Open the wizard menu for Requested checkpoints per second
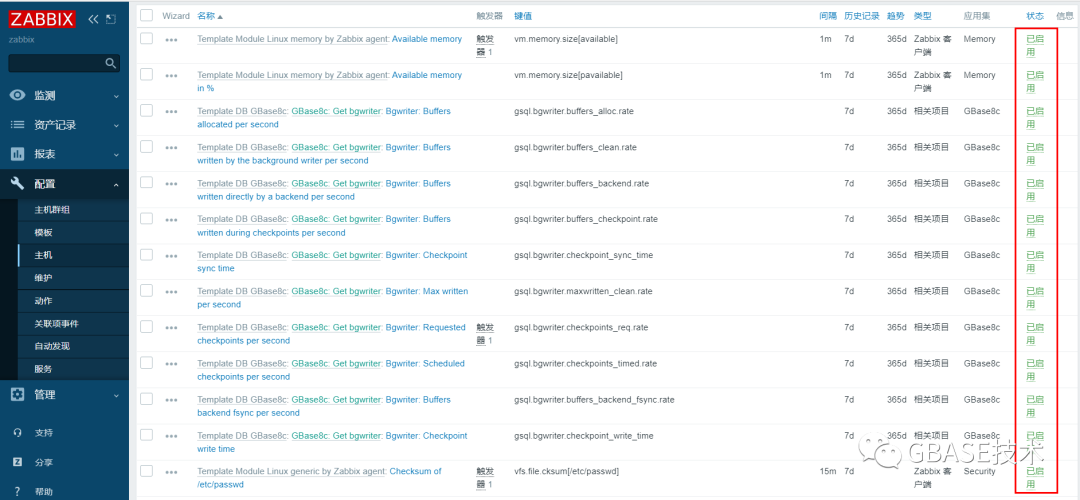Viewport: 1080px width, 500px height. tap(172, 328)
